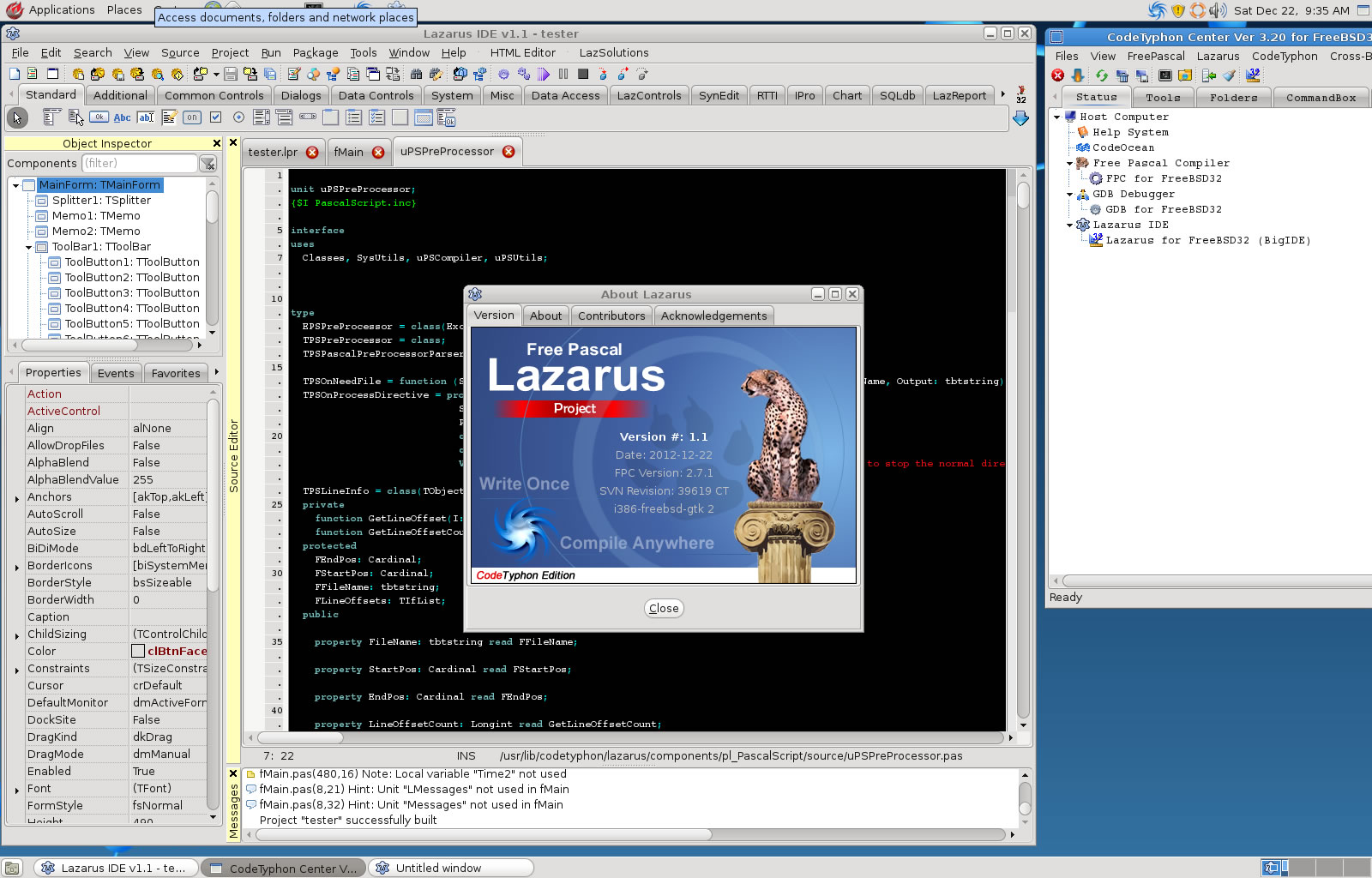Click the Run (play) icon in toolbar
The width and height of the screenshot is (1372, 878).
544,75
